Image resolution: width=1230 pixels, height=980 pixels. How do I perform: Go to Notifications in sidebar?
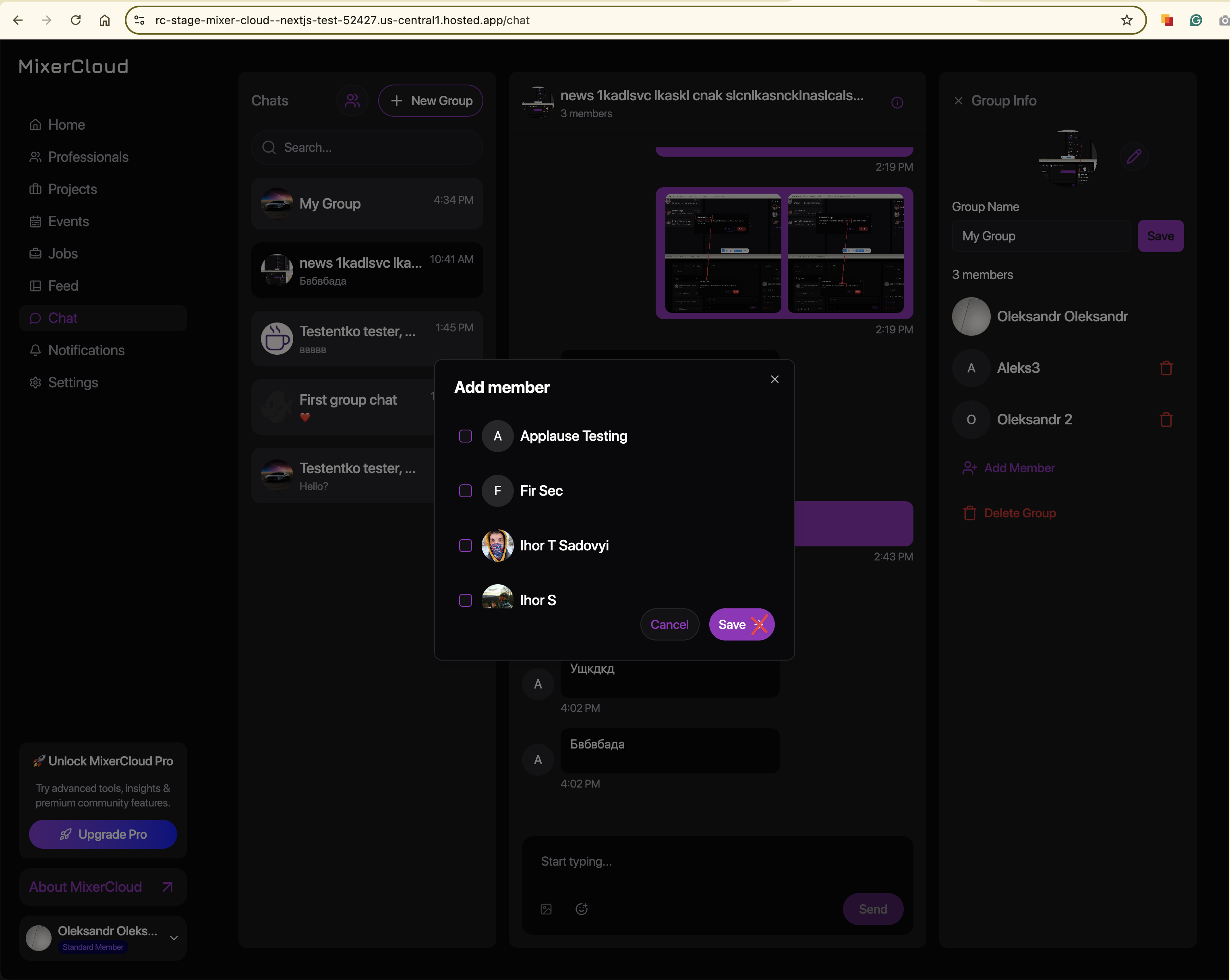86,350
